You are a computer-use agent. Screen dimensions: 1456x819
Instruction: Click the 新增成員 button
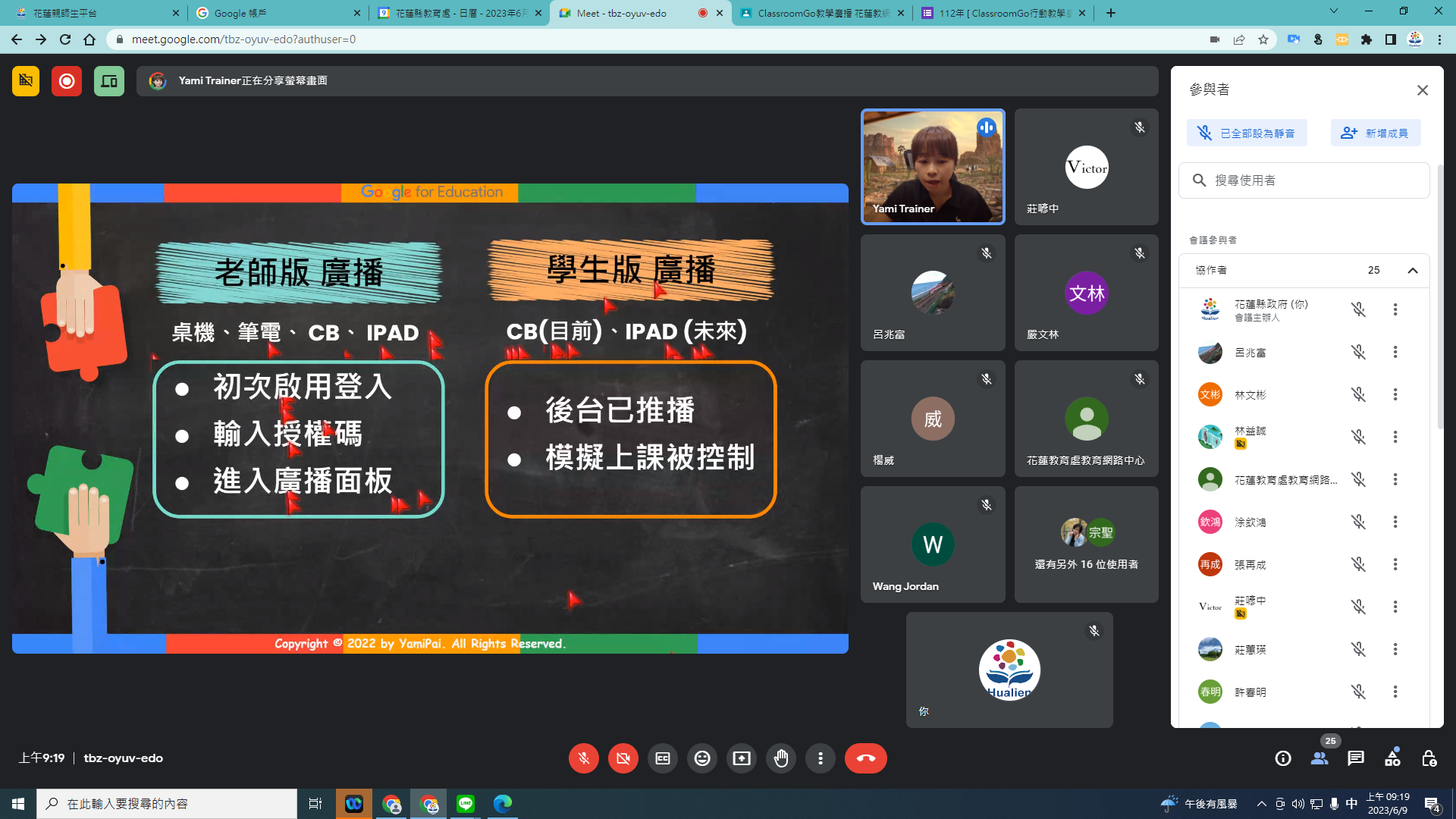1376,133
